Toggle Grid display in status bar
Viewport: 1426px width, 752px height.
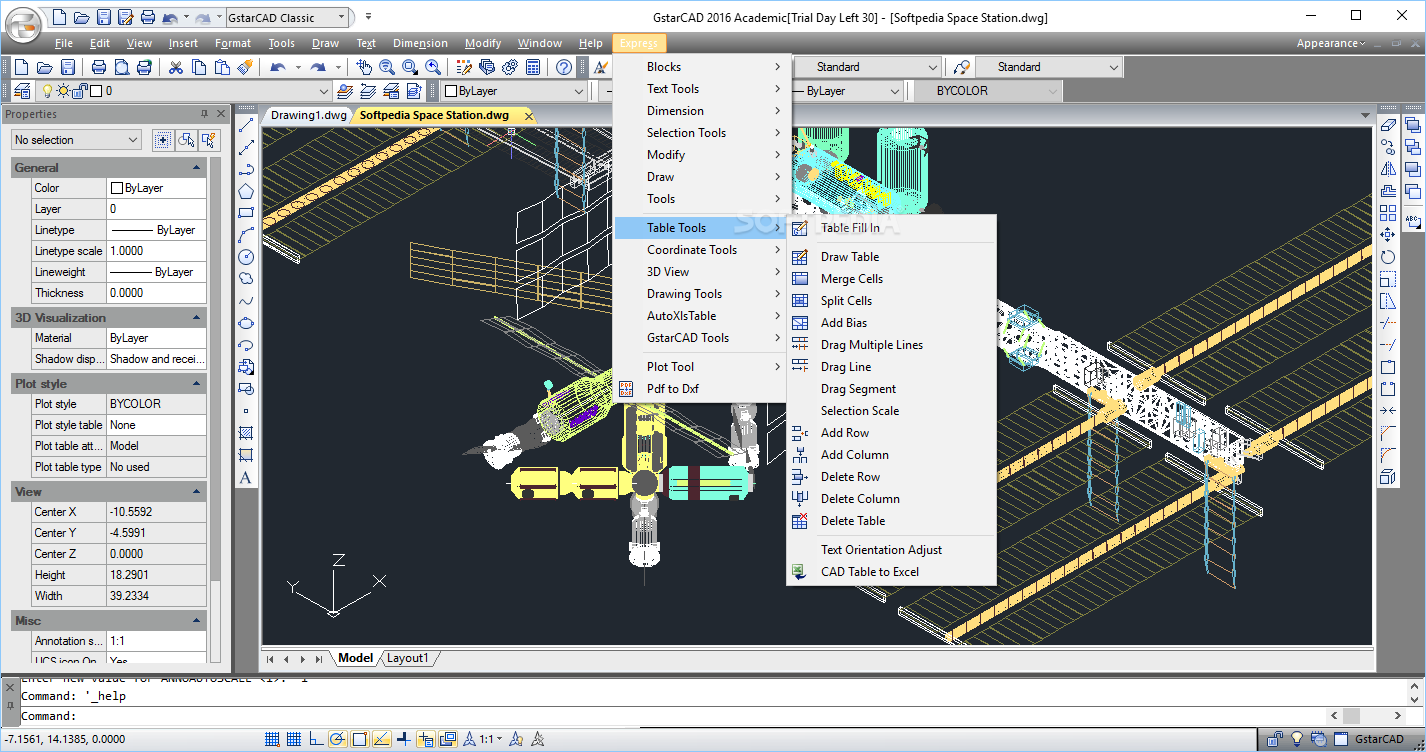point(294,740)
